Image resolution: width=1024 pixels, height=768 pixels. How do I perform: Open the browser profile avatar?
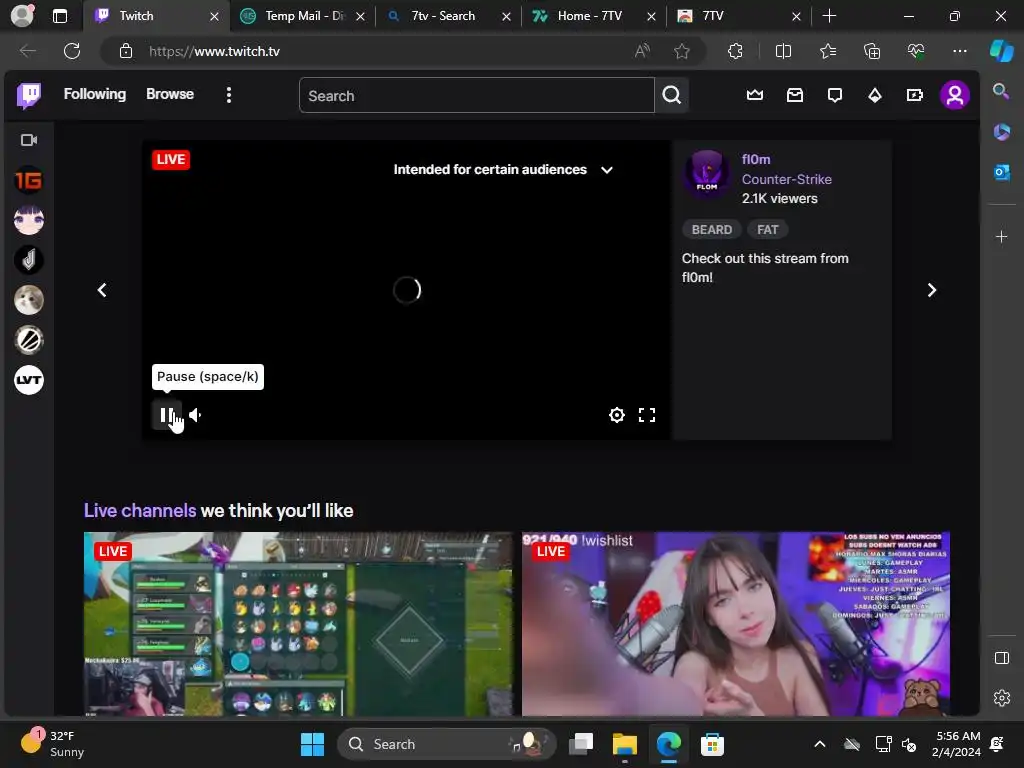(22, 16)
